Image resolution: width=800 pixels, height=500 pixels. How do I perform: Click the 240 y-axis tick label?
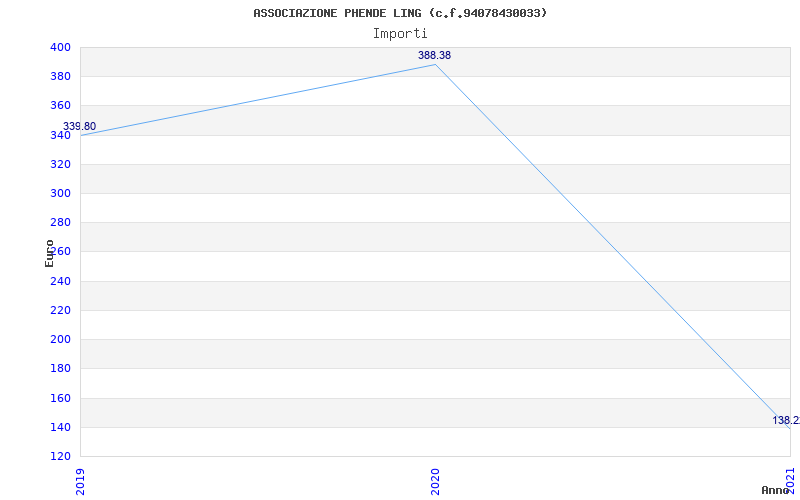pos(60,281)
